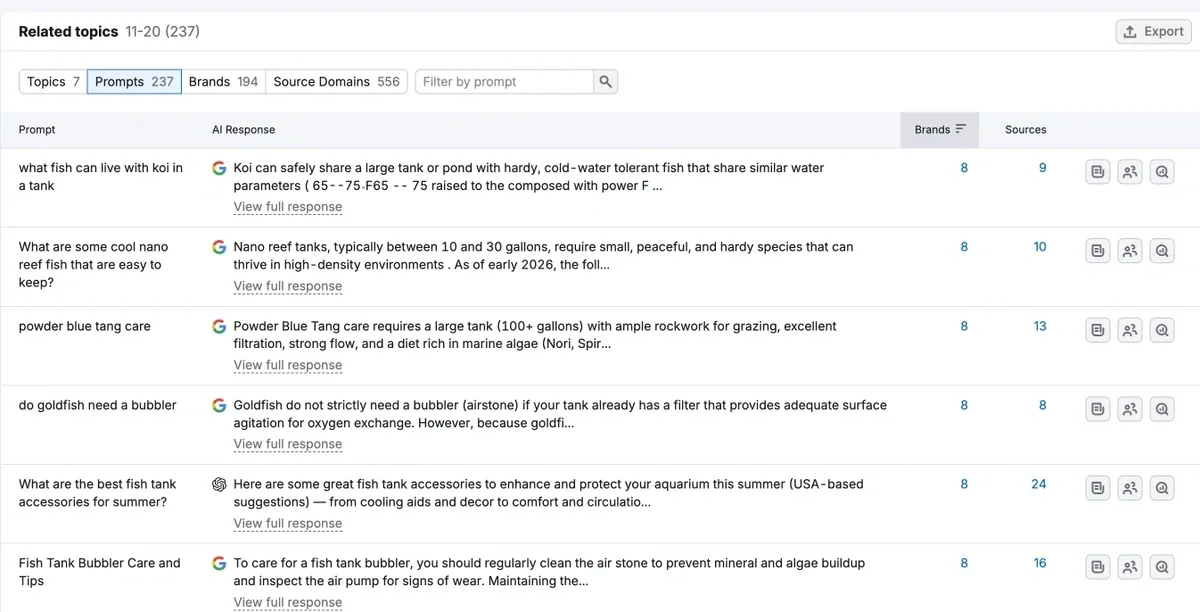Click the brands count 8 in the nano reef row

tap(964, 246)
